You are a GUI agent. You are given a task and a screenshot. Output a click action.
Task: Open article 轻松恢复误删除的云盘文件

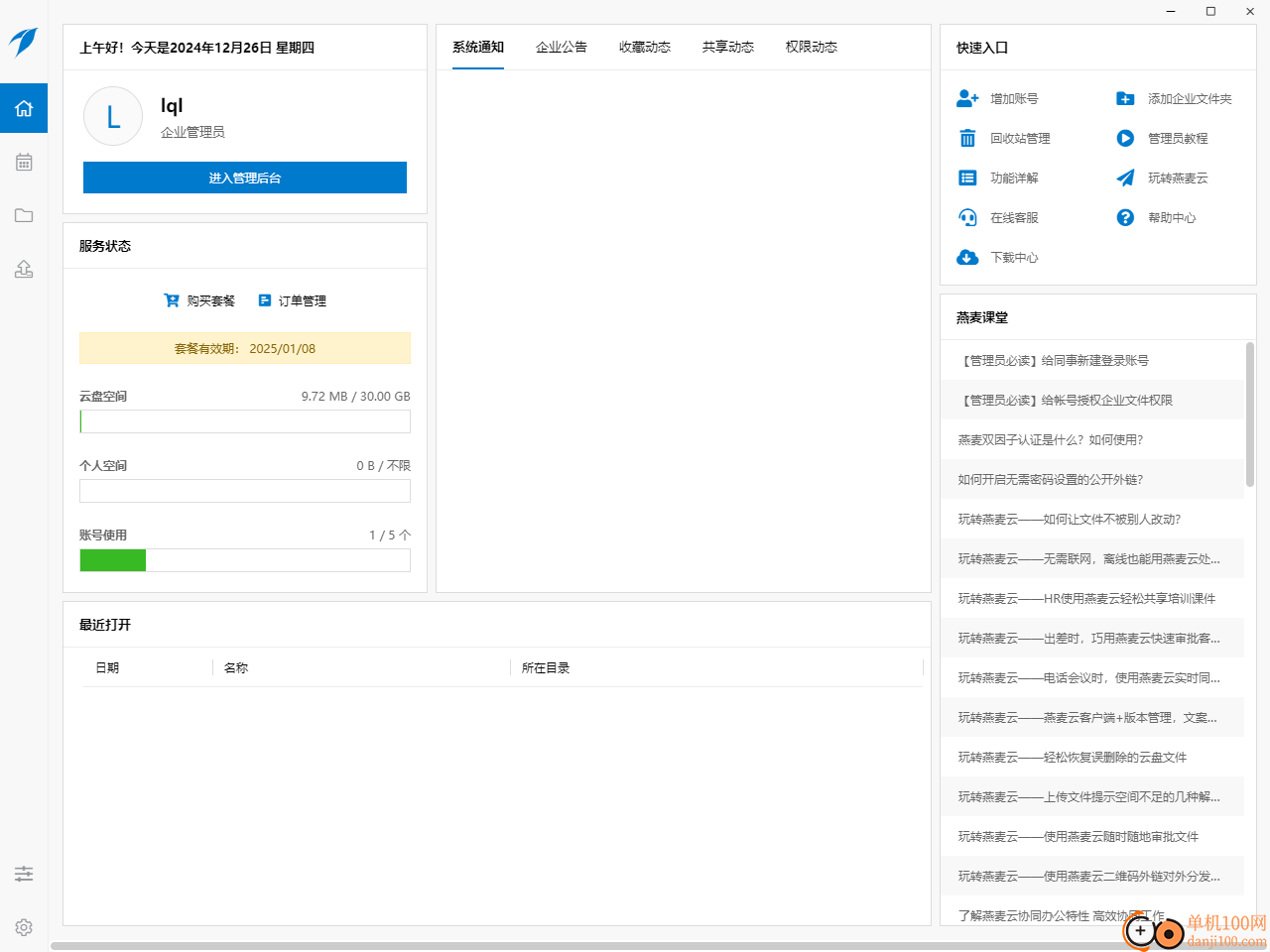click(1092, 757)
